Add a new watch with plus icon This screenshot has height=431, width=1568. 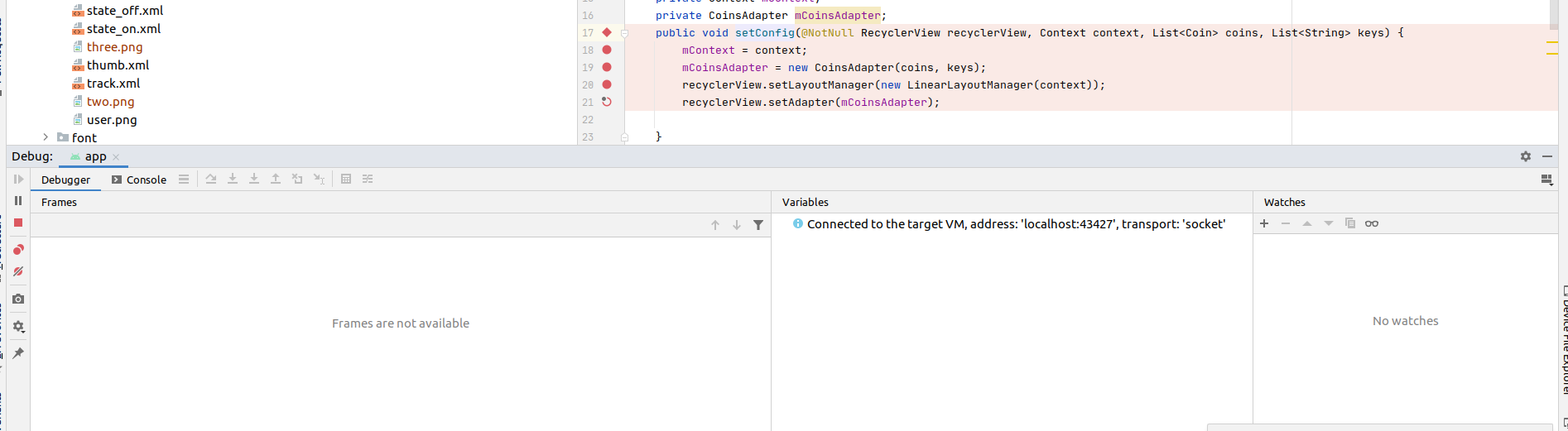1264,223
